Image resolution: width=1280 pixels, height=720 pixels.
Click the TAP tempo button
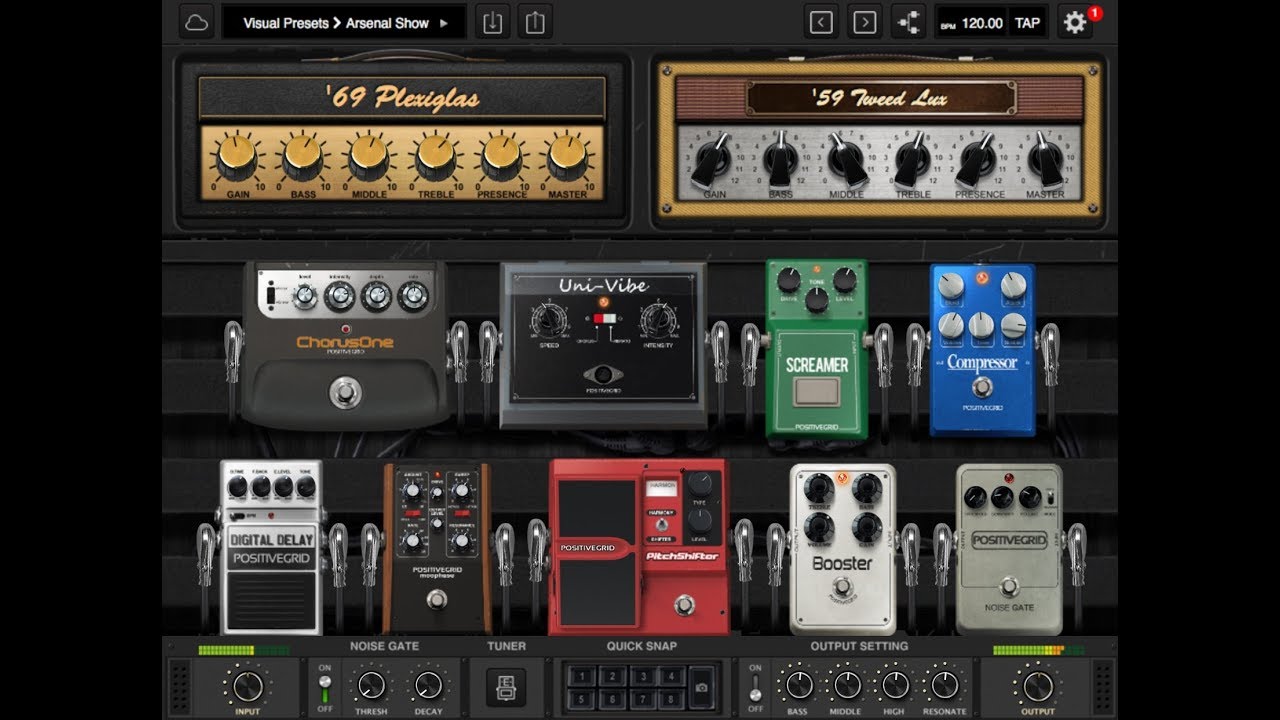1027,23
